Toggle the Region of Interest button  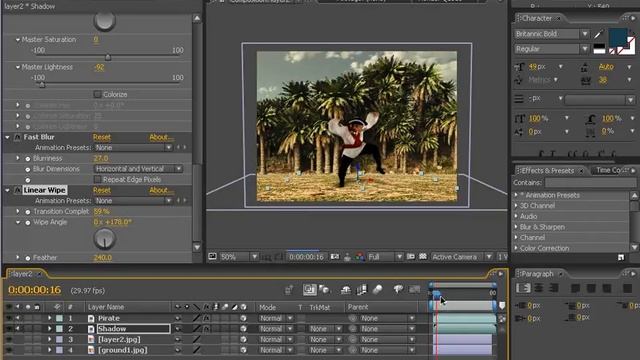[x=411, y=257]
